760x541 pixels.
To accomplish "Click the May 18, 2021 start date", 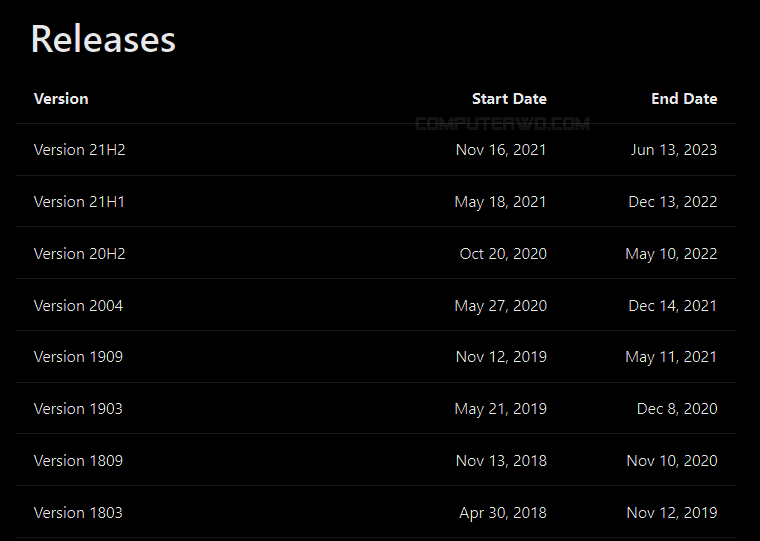I will click(500, 202).
